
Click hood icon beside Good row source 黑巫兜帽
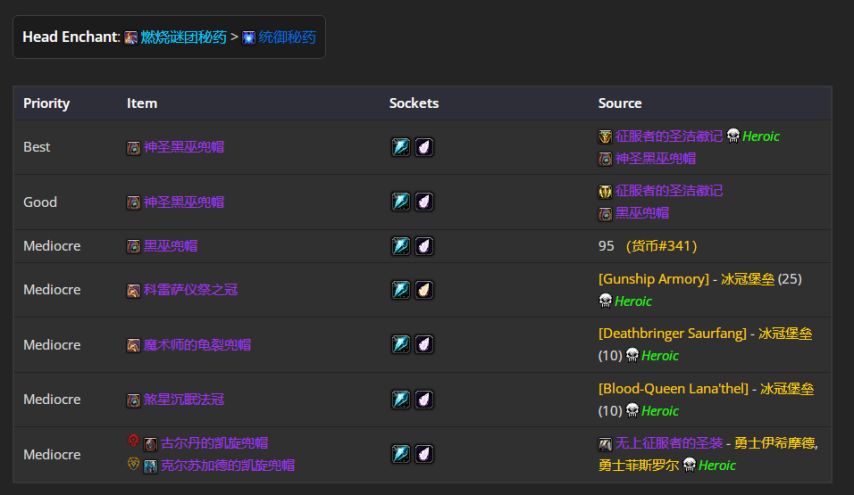pos(605,214)
